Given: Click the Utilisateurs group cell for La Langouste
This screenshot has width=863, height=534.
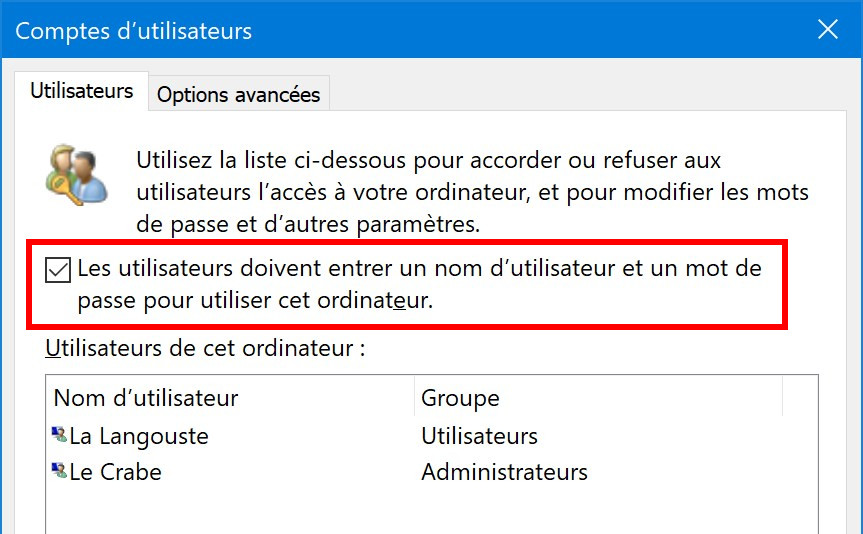Looking at the screenshot, I should pyautogui.click(x=479, y=436).
